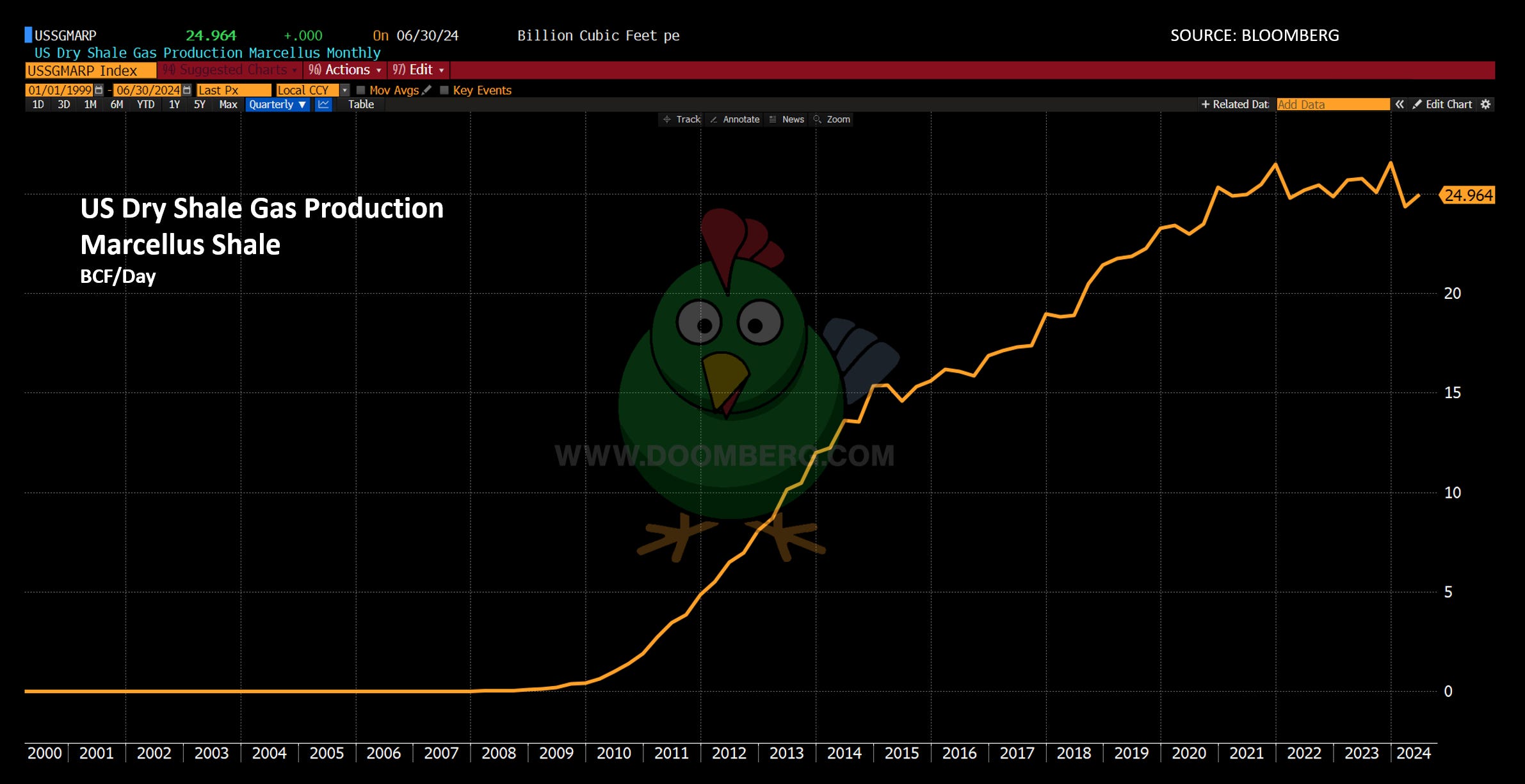The image size is (1525, 784).
Task: Click the 2000 x-axis label
Action: pyautogui.click(x=45, y=753)
